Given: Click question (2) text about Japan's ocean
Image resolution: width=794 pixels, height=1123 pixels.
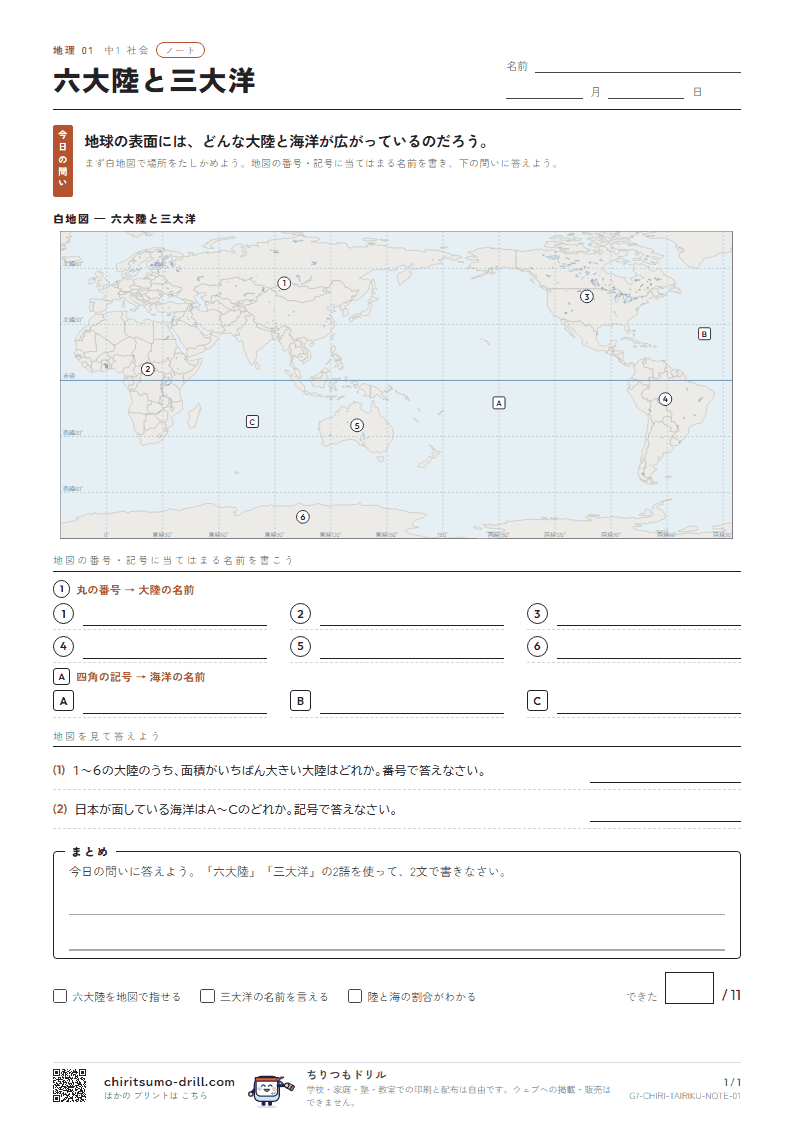Looking at the screenshot, I should (x=236, y=809).
